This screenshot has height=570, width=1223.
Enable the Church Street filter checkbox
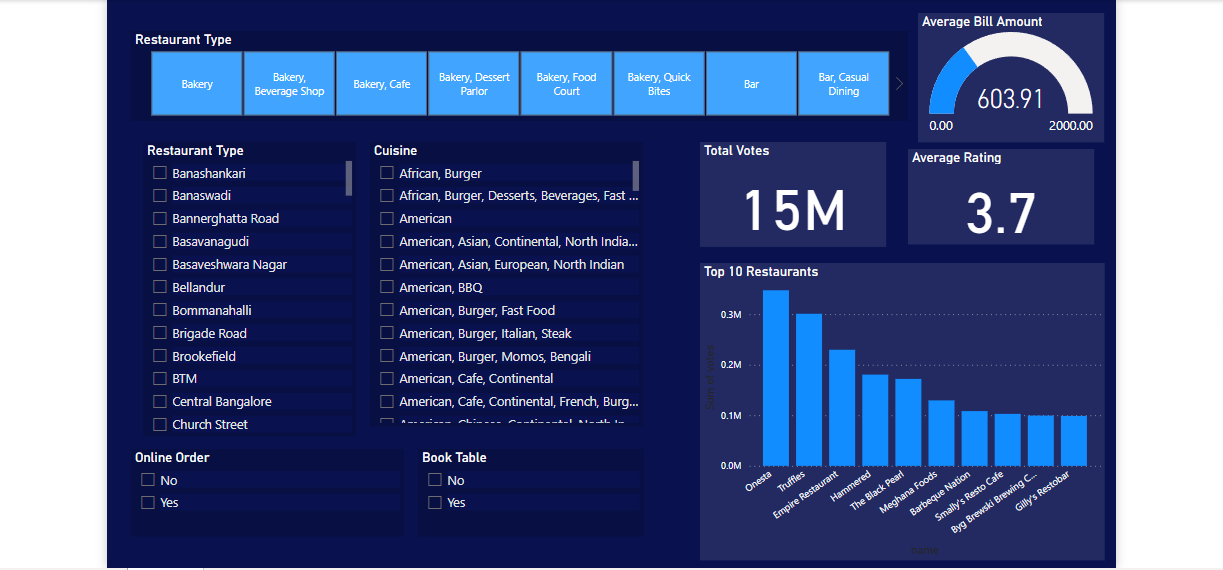(160, 424)
